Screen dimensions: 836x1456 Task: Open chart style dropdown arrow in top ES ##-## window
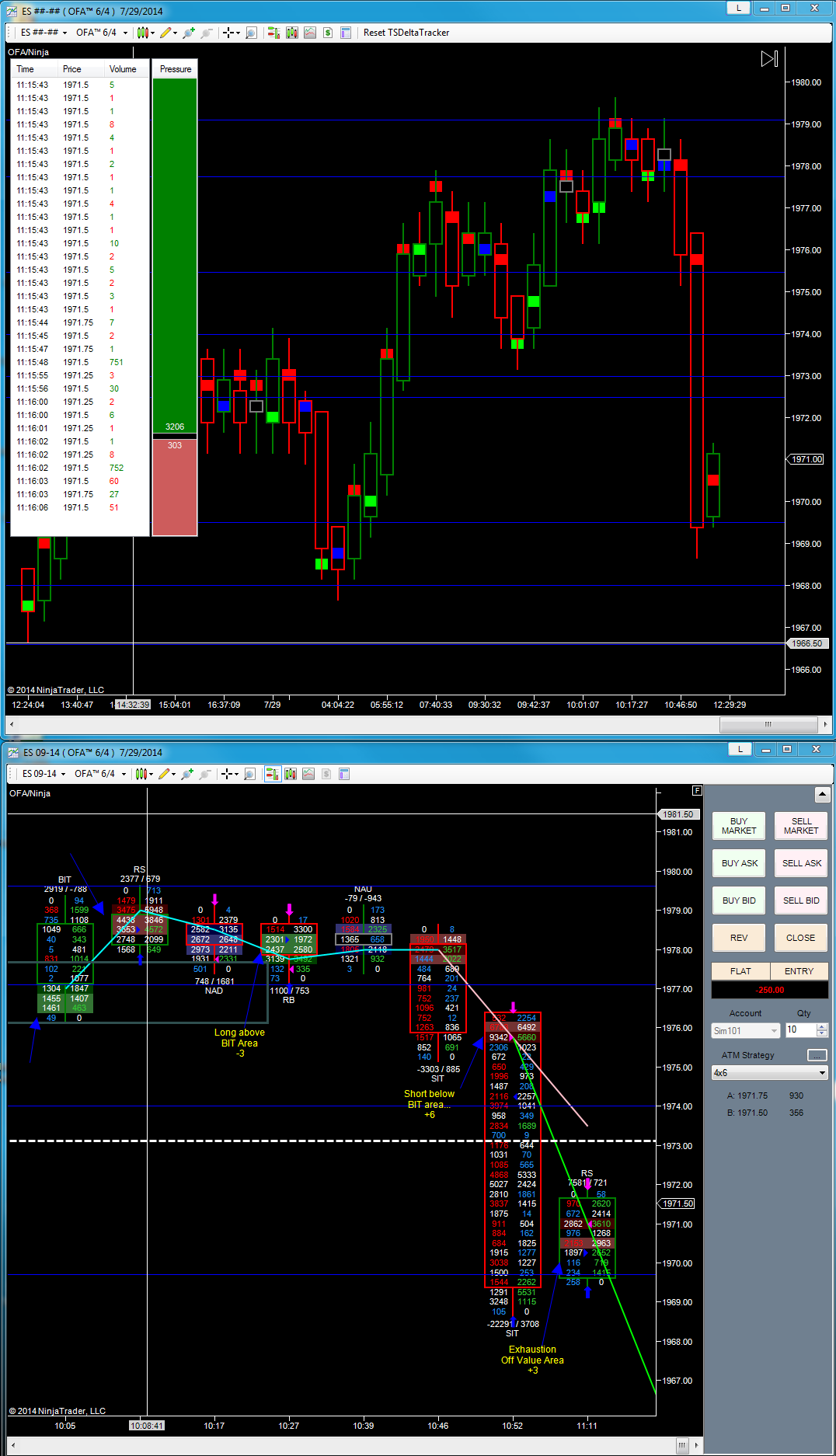(152, 33)
